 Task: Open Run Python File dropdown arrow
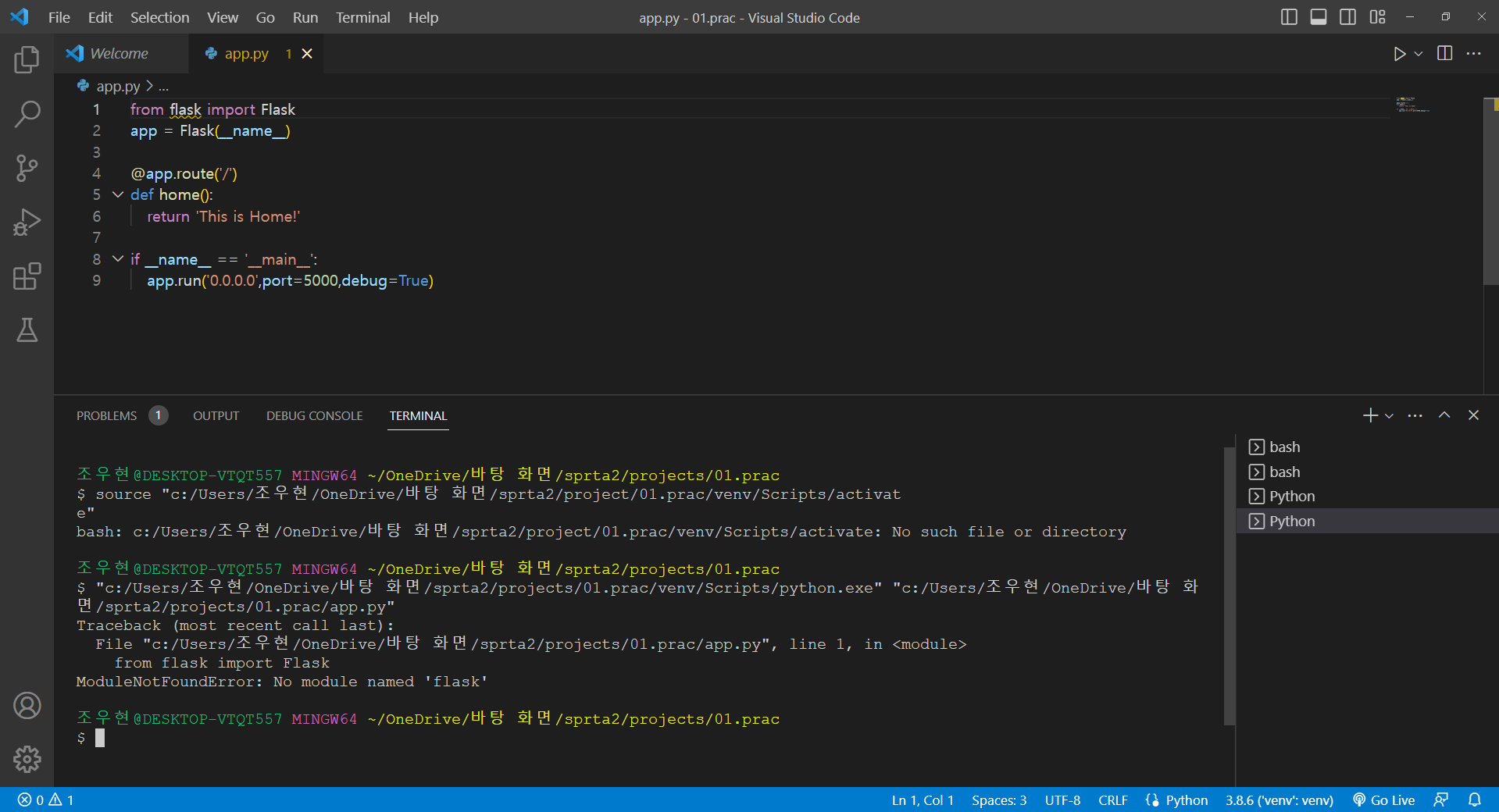(1419, 54)
